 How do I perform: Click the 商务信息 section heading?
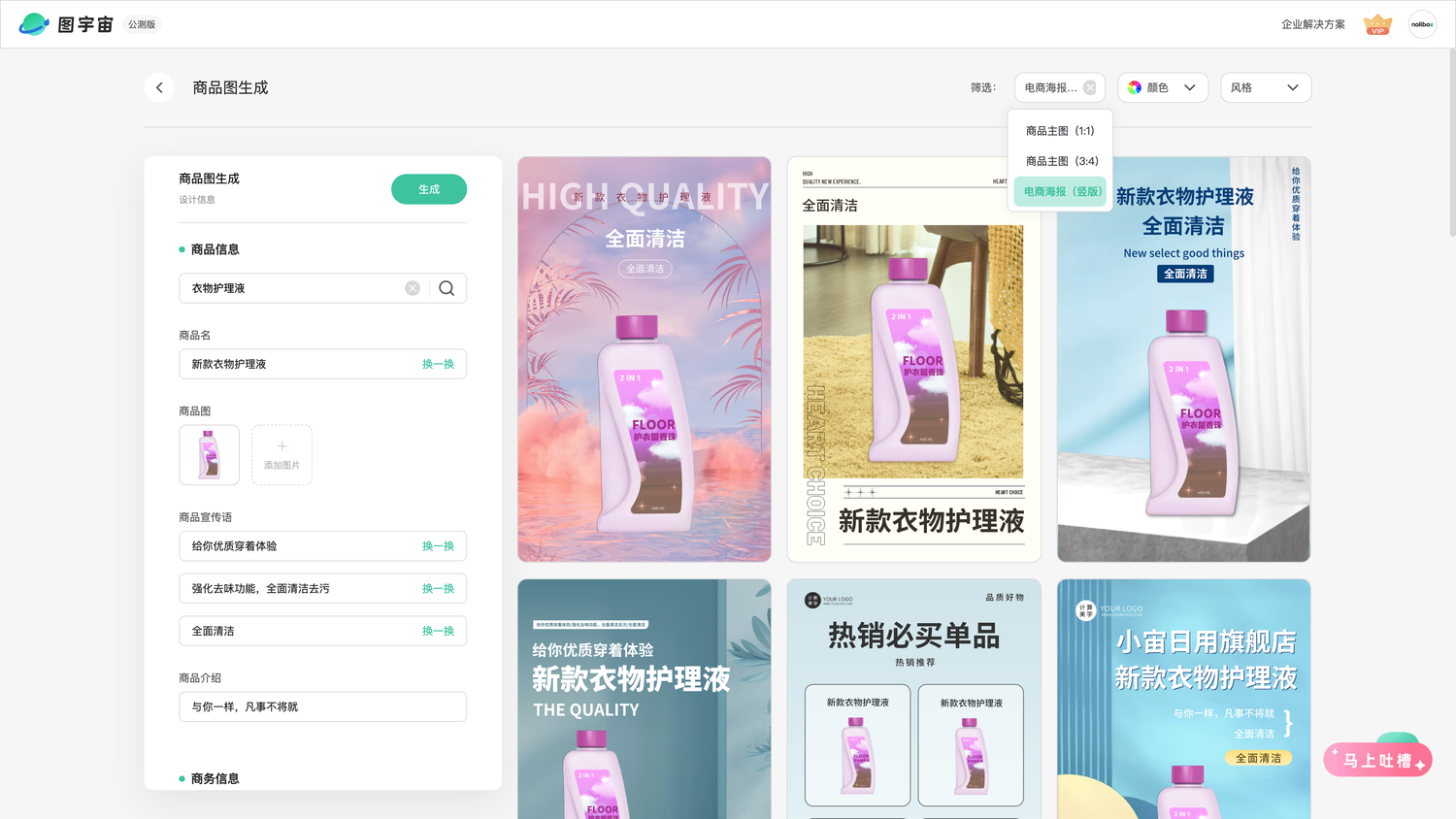pyautogui.click(x=215, y=778)
